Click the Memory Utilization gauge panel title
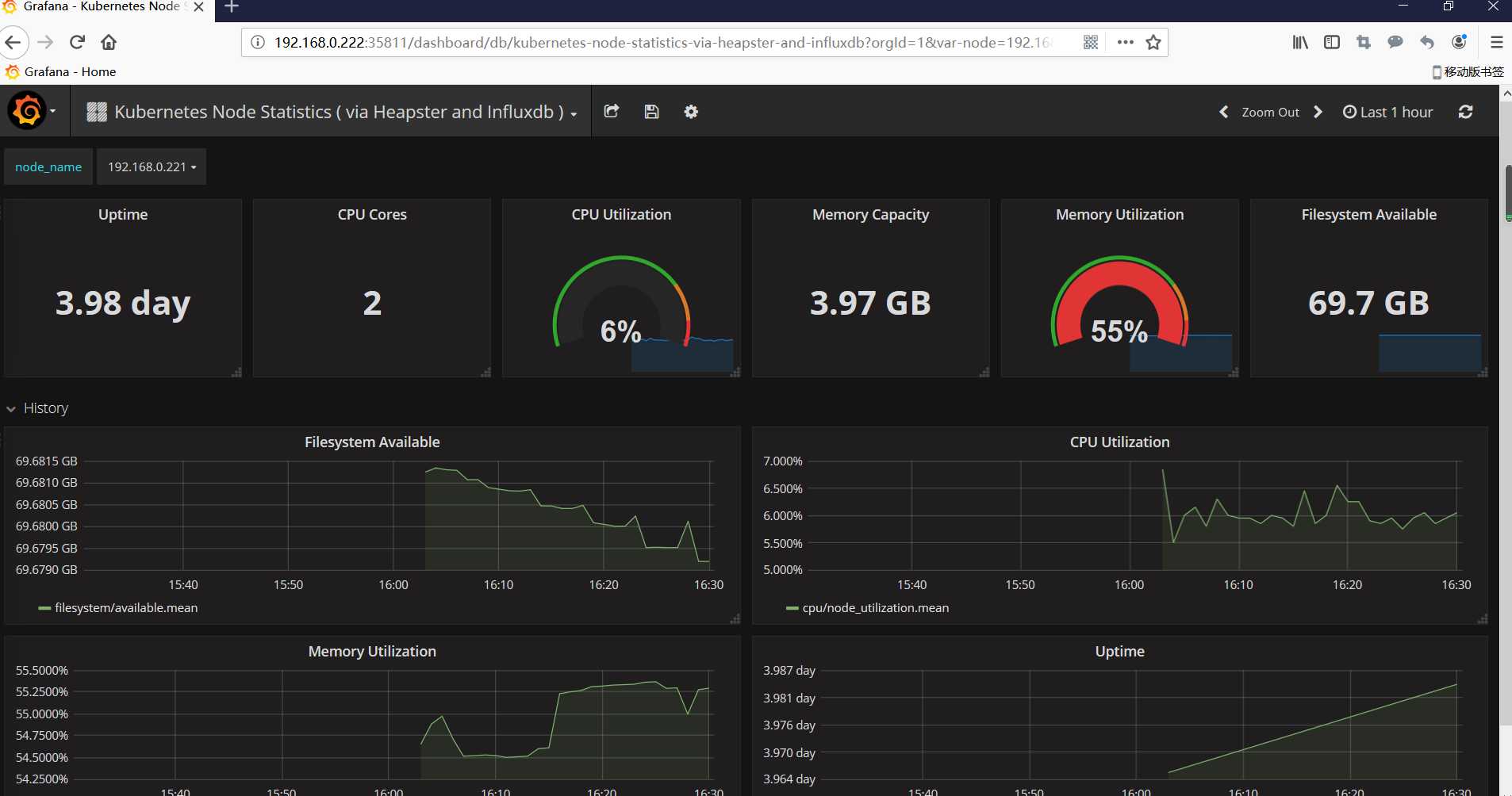Screen dimensions: 1512x796 point(1119,215)
